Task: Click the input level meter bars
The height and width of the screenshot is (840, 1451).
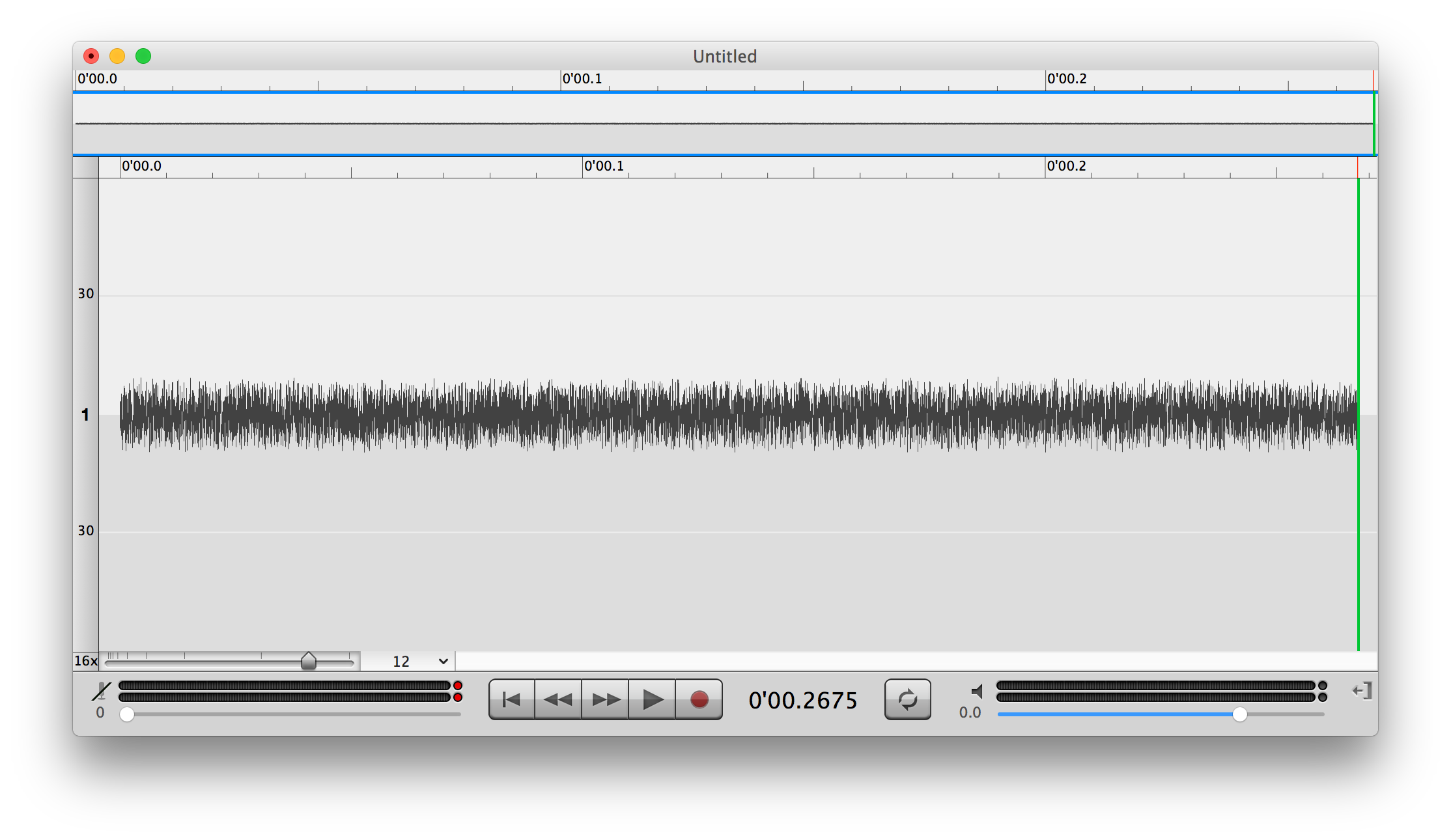Action: coord(285,692)
